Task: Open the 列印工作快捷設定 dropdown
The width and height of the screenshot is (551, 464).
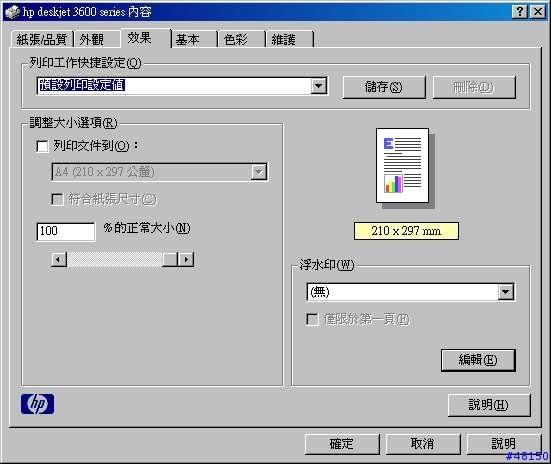Action: (319, 86)
